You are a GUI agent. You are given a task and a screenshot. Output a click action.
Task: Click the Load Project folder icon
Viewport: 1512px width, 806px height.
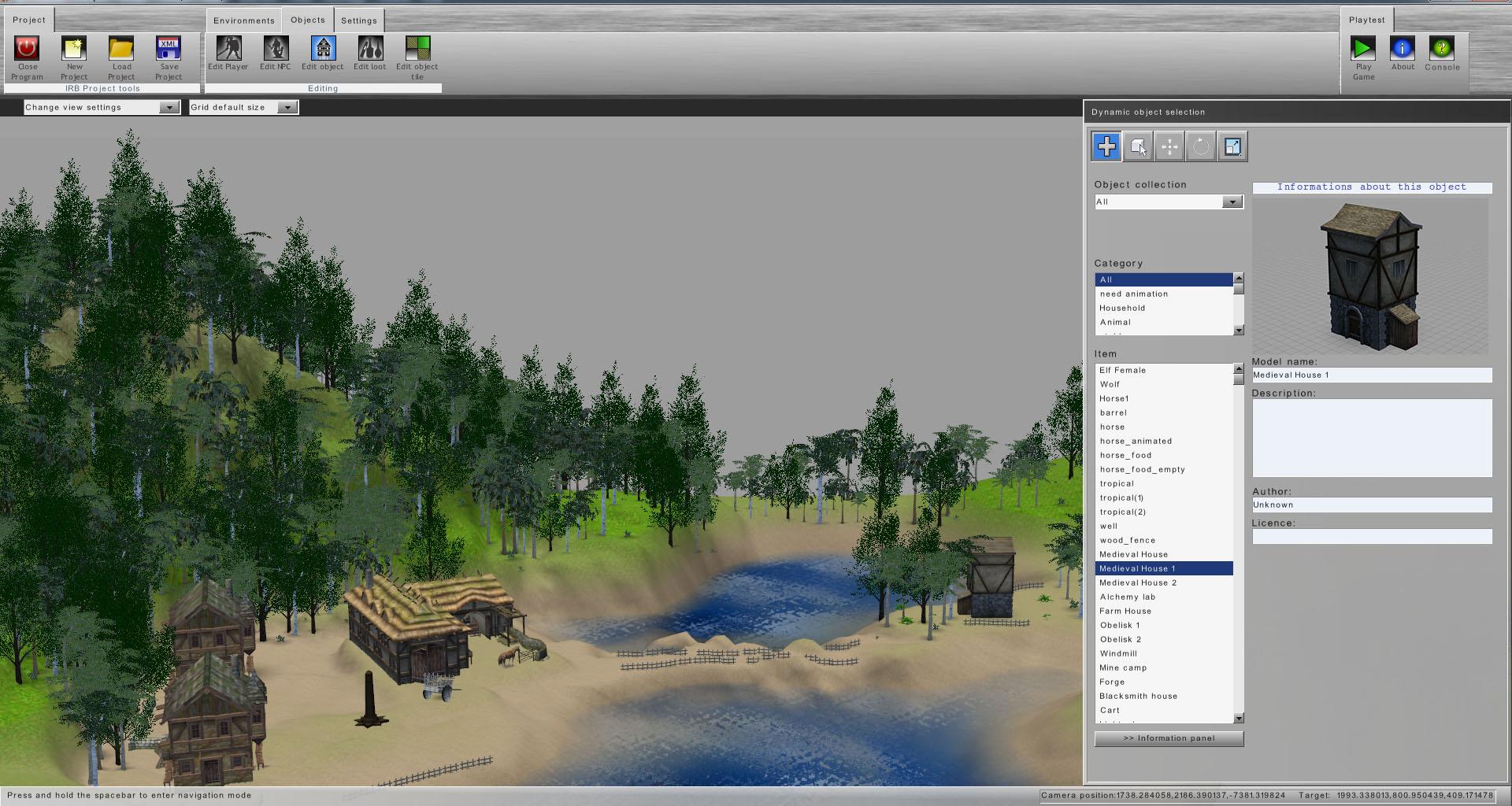[x=121, y=49]
